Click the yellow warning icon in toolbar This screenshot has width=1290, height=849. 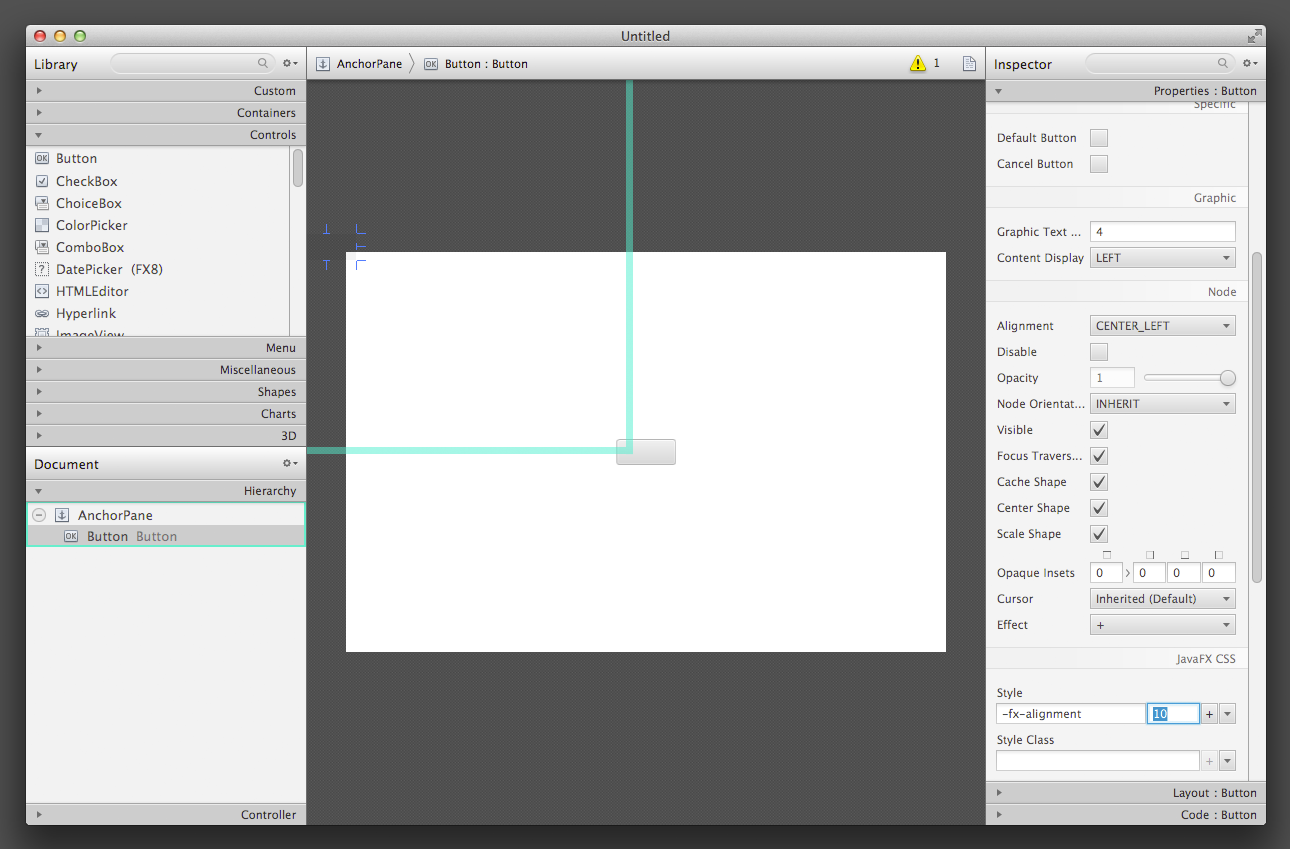tap(917, 64)
